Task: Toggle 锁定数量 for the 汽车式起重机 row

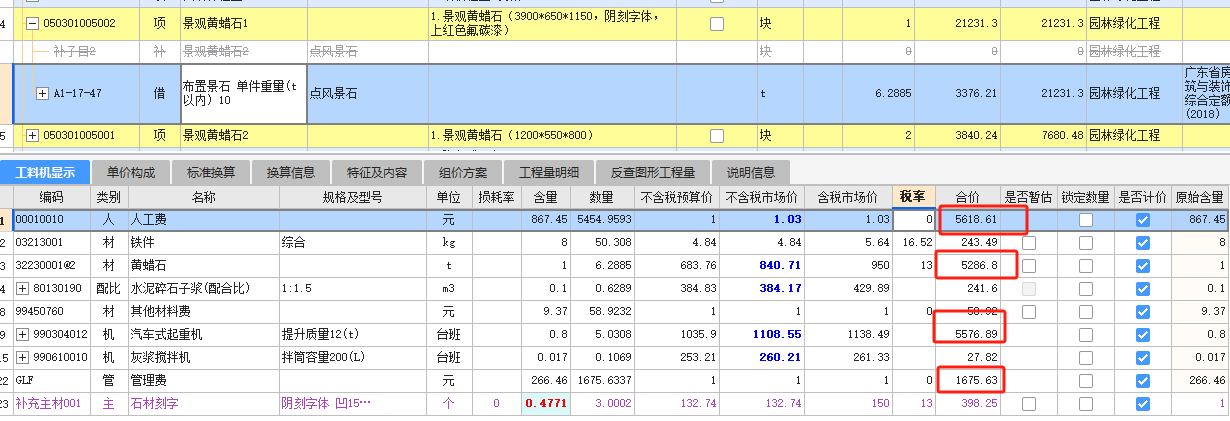Action: (1085, 334)
